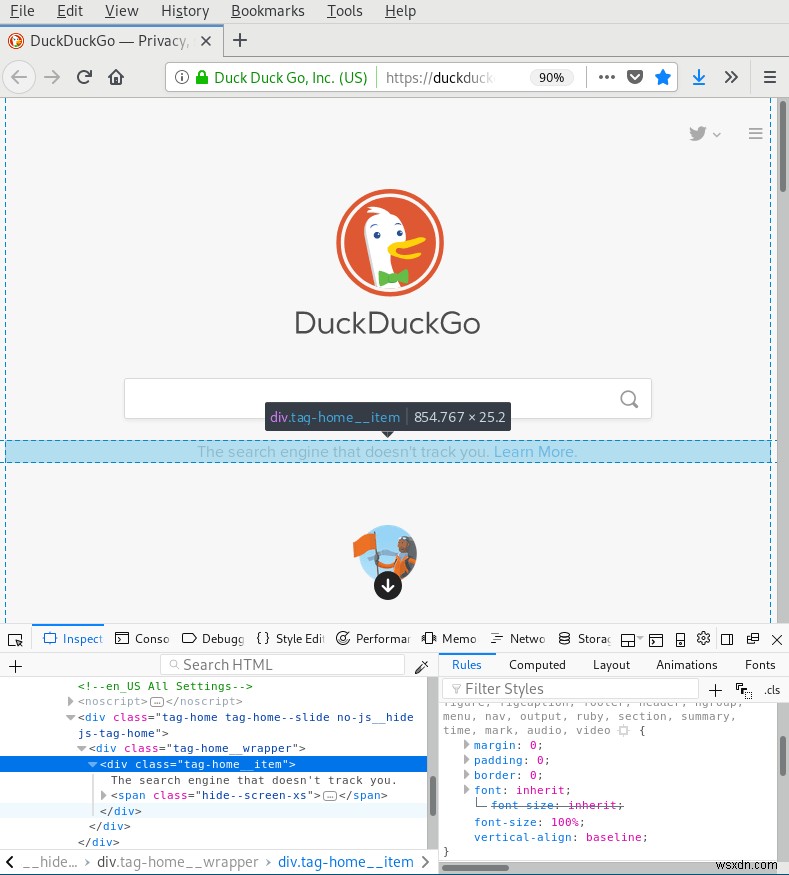Open the Twitter dropdown on page
Viewport: 789px width, 875px height.
click(705, 134)
